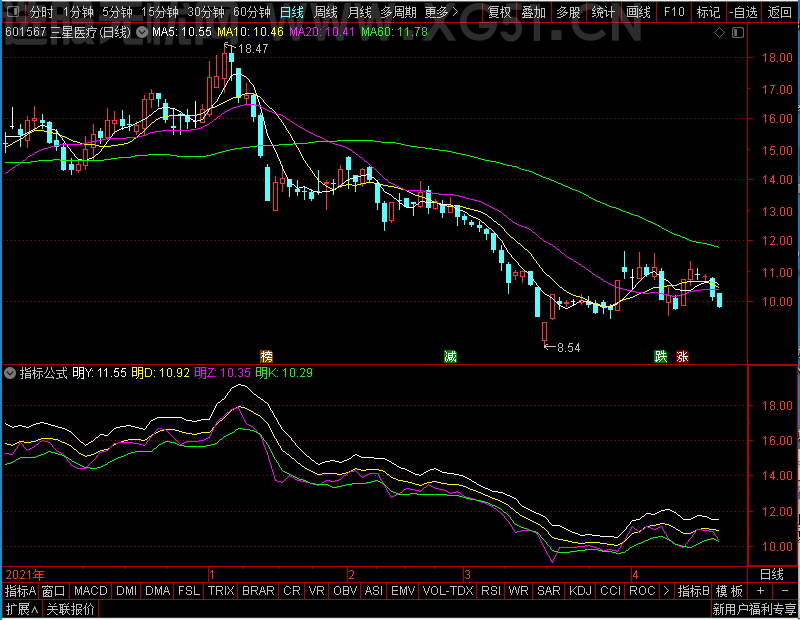Open the 统计 statistics tool
This screenshot has width=800, height=620.
pyautogui.click(x=603, y=12)
